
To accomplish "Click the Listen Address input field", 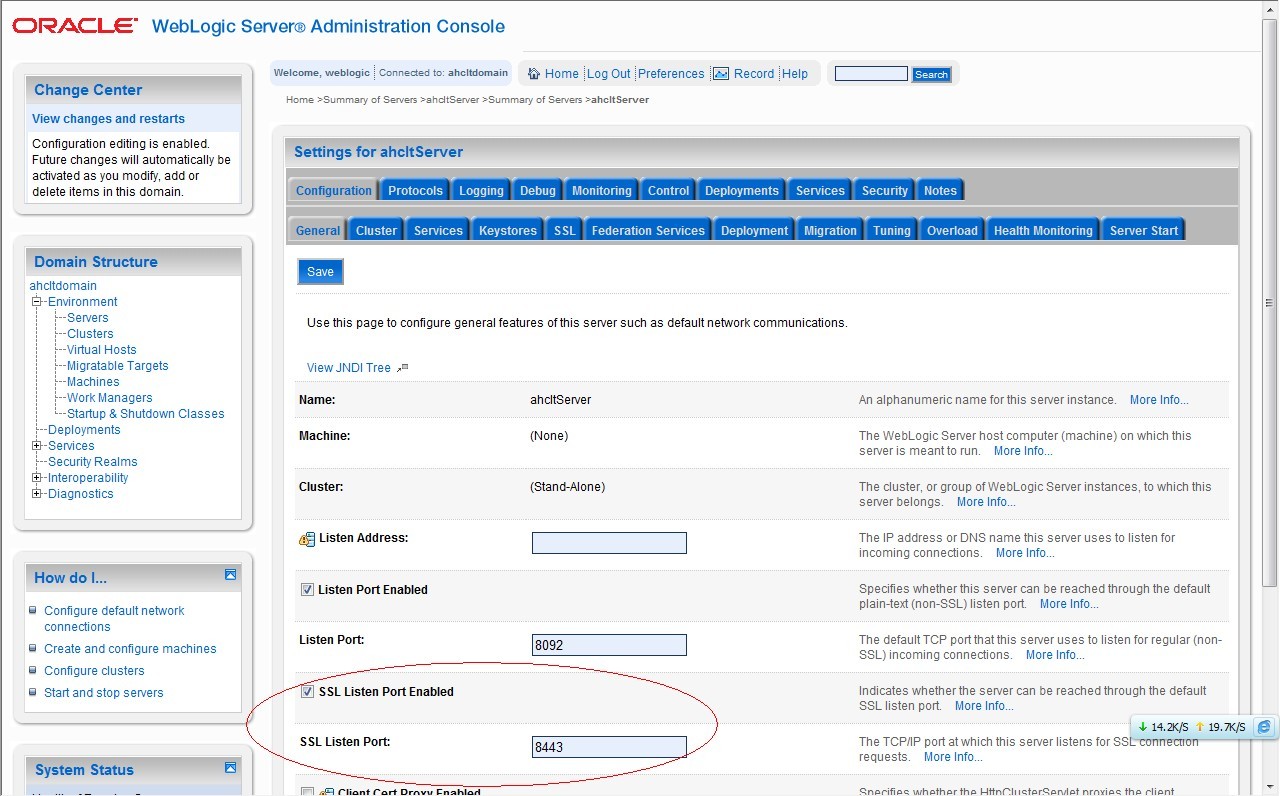I will coord(609,543).
